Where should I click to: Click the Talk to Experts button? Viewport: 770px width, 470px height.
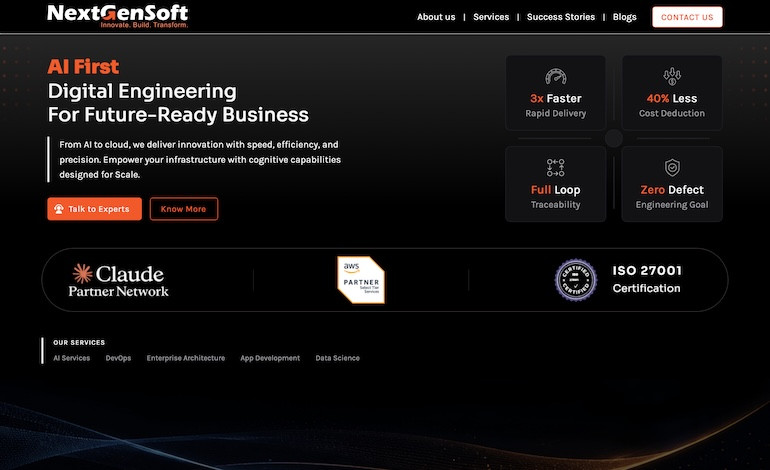pyautogui.click(x=94, y=209)
